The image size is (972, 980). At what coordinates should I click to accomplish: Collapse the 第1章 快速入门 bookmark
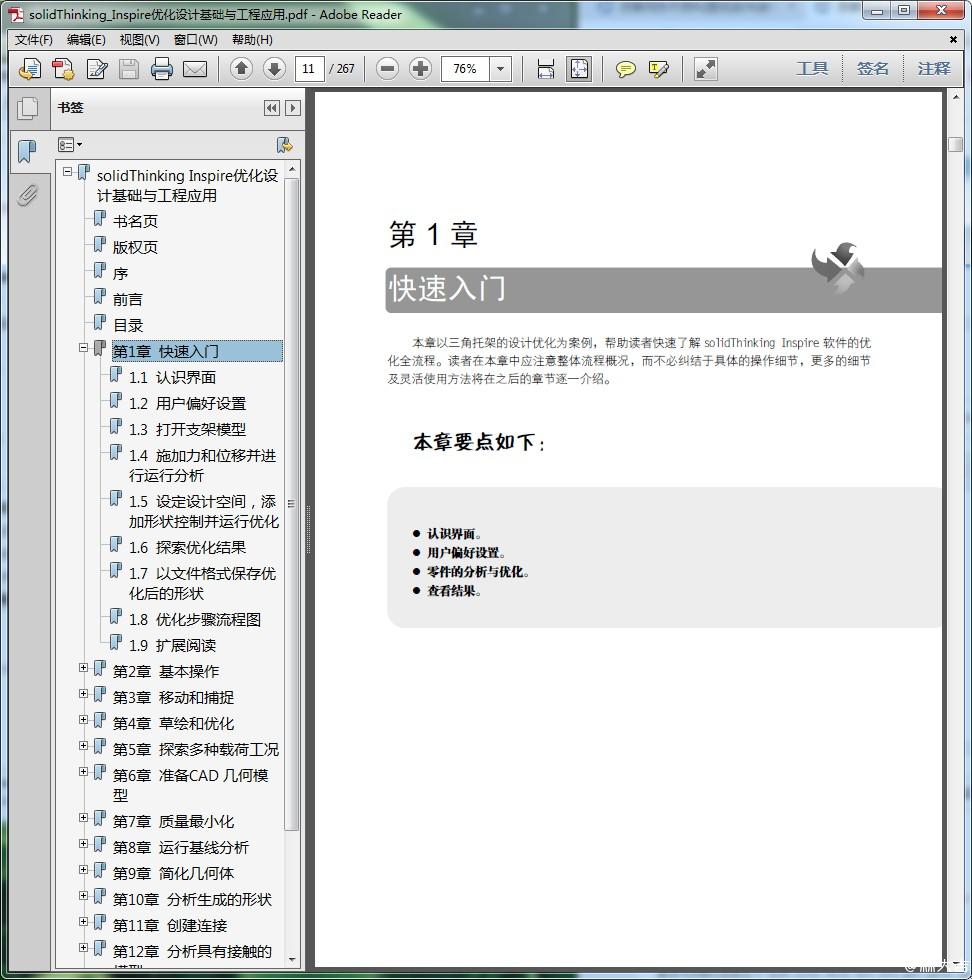(84, 348)
